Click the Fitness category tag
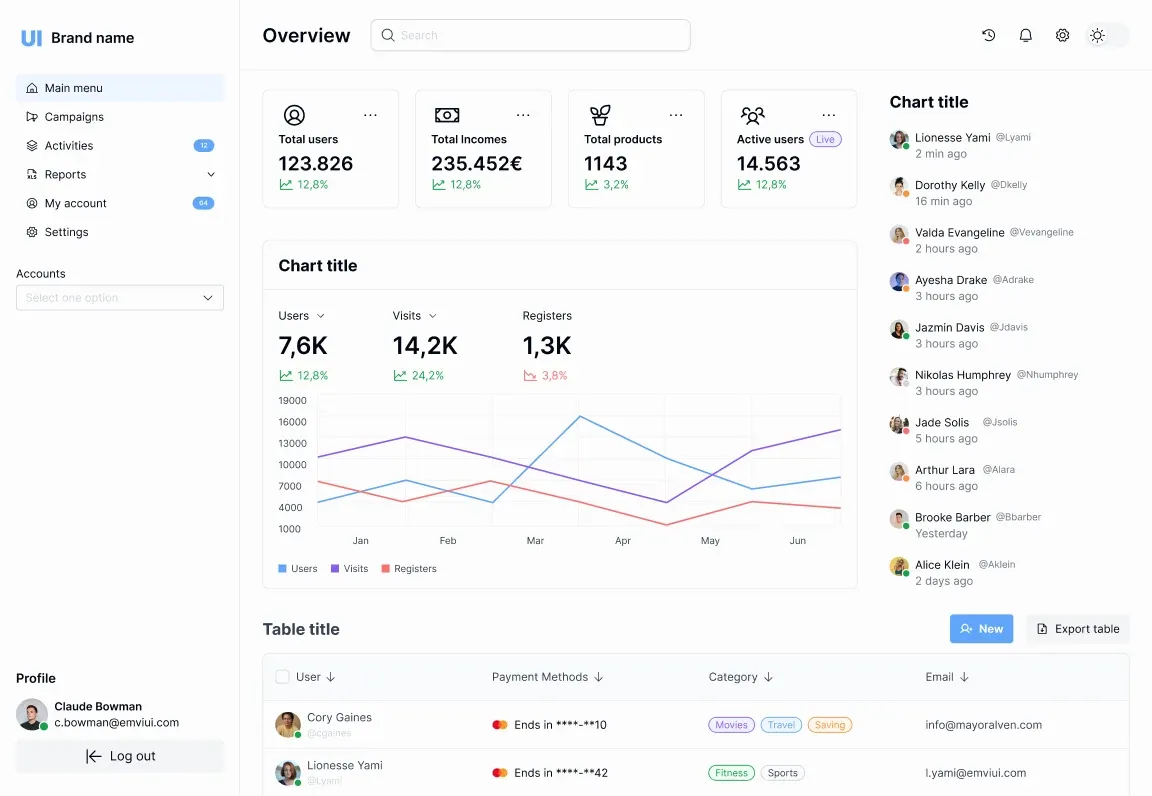The width and height of the screenshot is (1152, 796). (x=731, y=772)
